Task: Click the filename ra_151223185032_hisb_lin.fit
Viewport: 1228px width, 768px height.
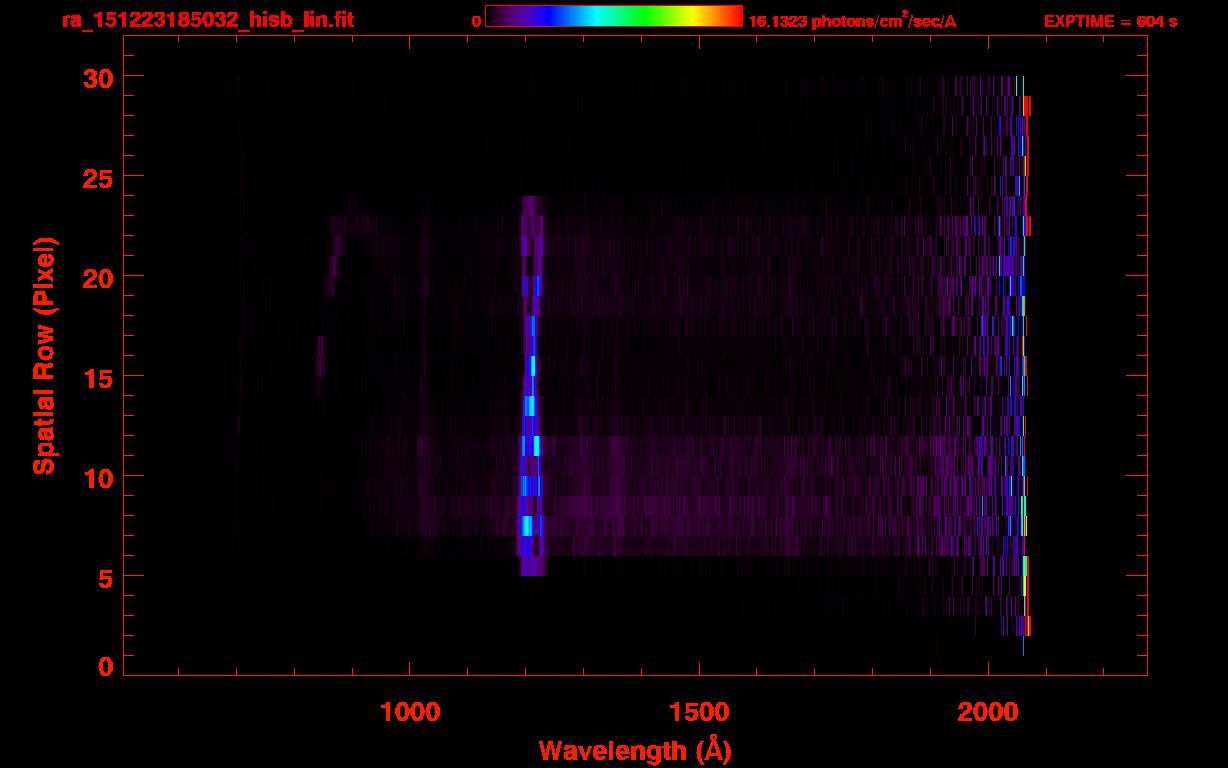Action: tap(207, 20)
